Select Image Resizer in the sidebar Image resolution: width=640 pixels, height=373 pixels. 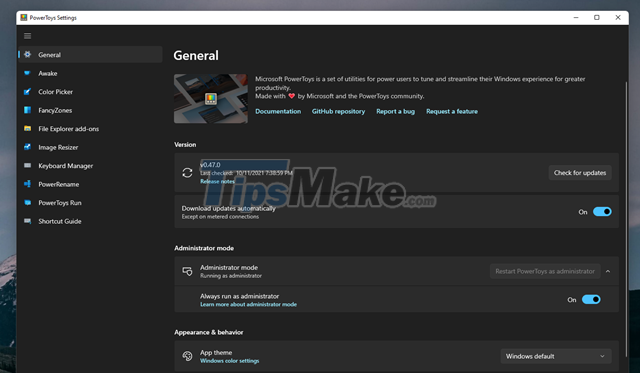[x=90, y=147]
